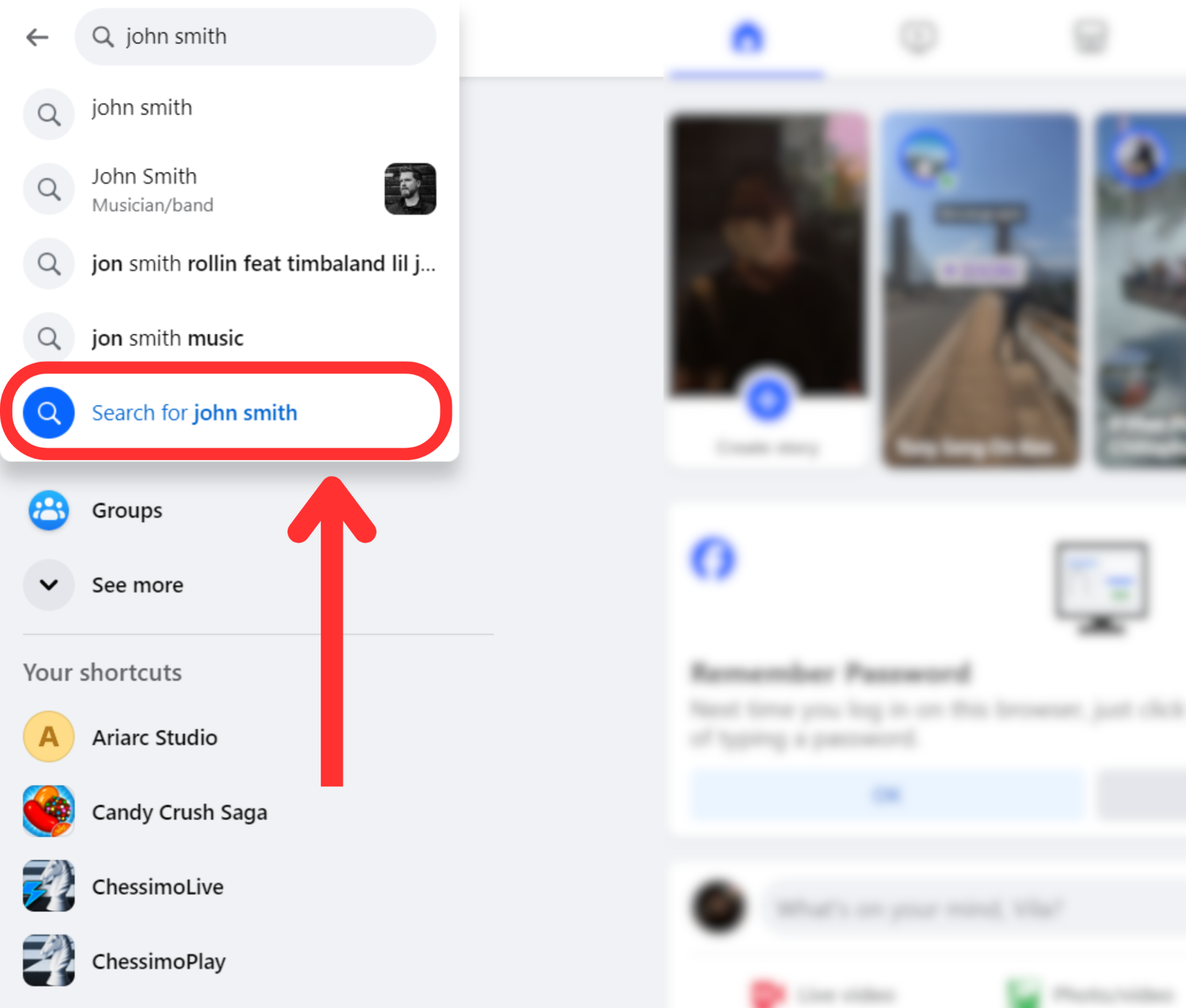Open the Groups icon in sidebar
The image size is (1186, 1008).
(49, 510)
